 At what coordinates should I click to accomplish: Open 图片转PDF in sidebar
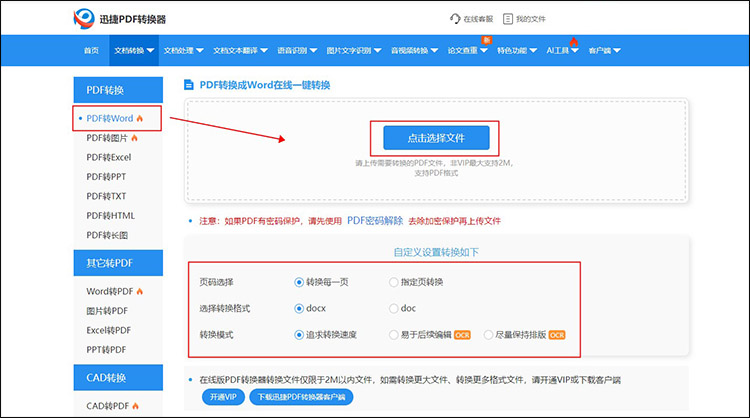(x=107, y=311)
